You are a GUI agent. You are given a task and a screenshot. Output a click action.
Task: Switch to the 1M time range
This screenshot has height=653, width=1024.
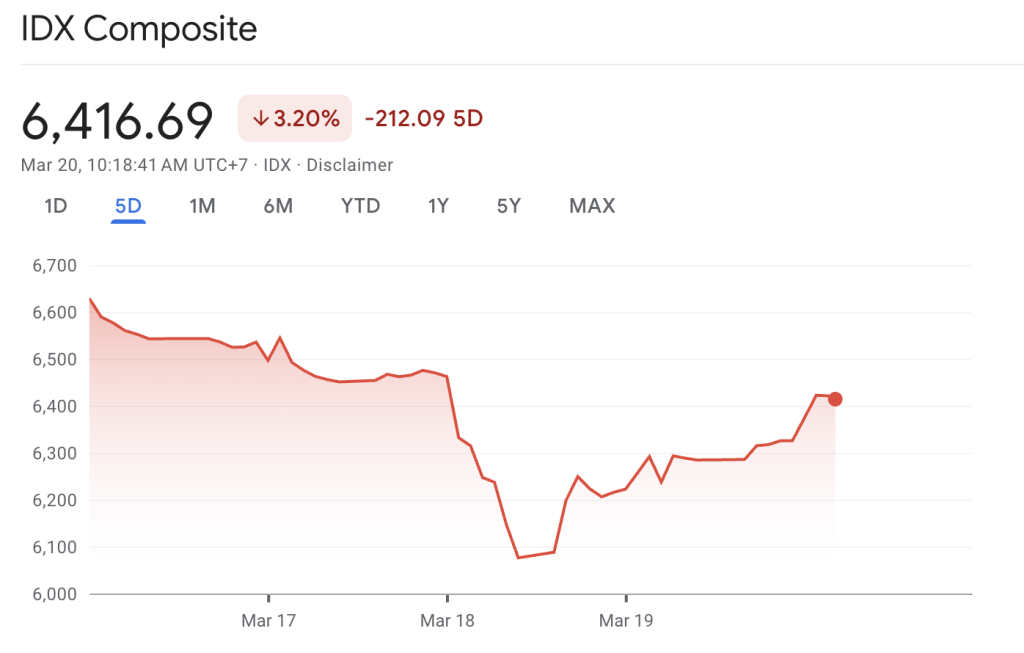(x=202, y=206)
